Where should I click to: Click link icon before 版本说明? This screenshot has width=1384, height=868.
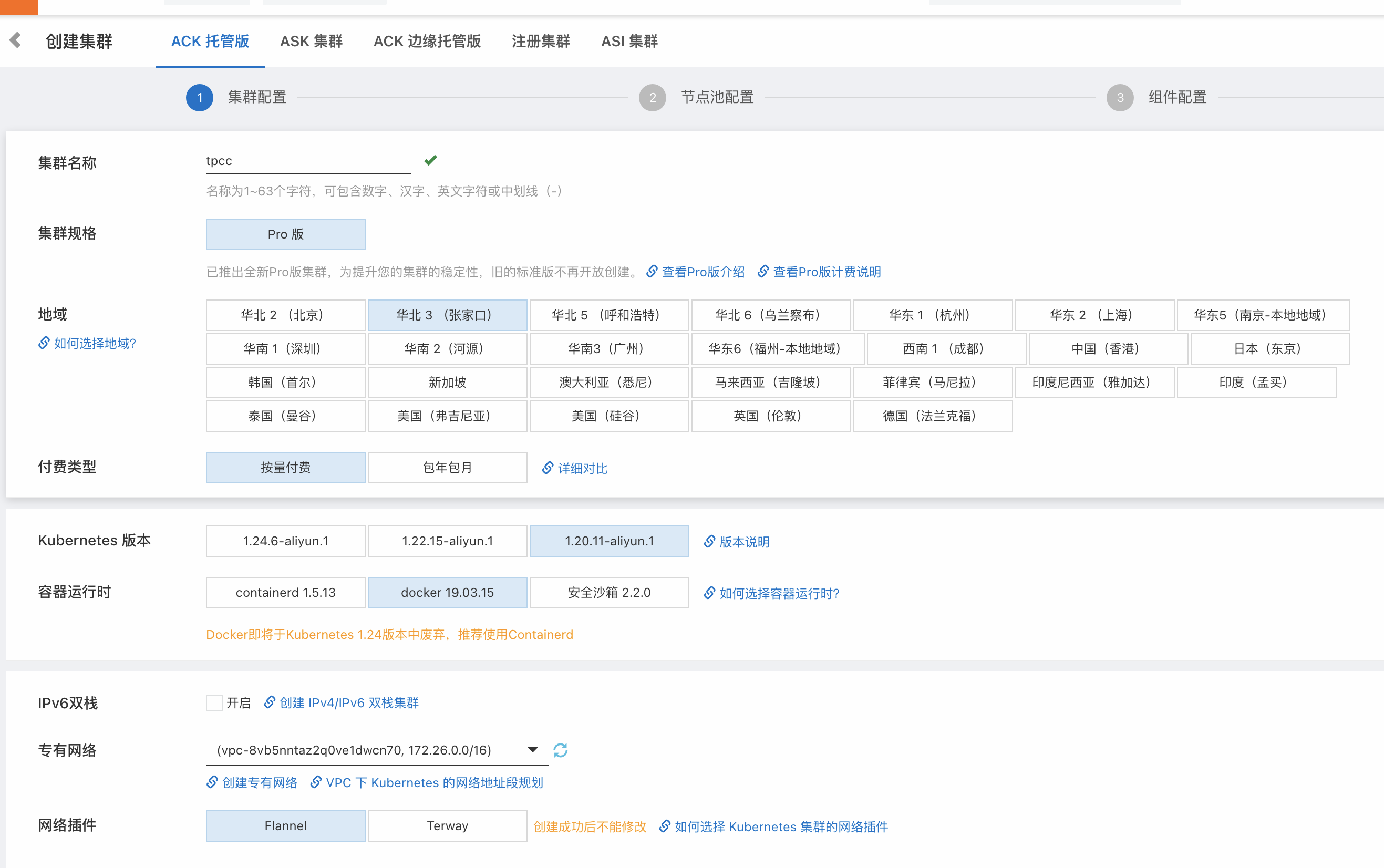pos(709,541)
